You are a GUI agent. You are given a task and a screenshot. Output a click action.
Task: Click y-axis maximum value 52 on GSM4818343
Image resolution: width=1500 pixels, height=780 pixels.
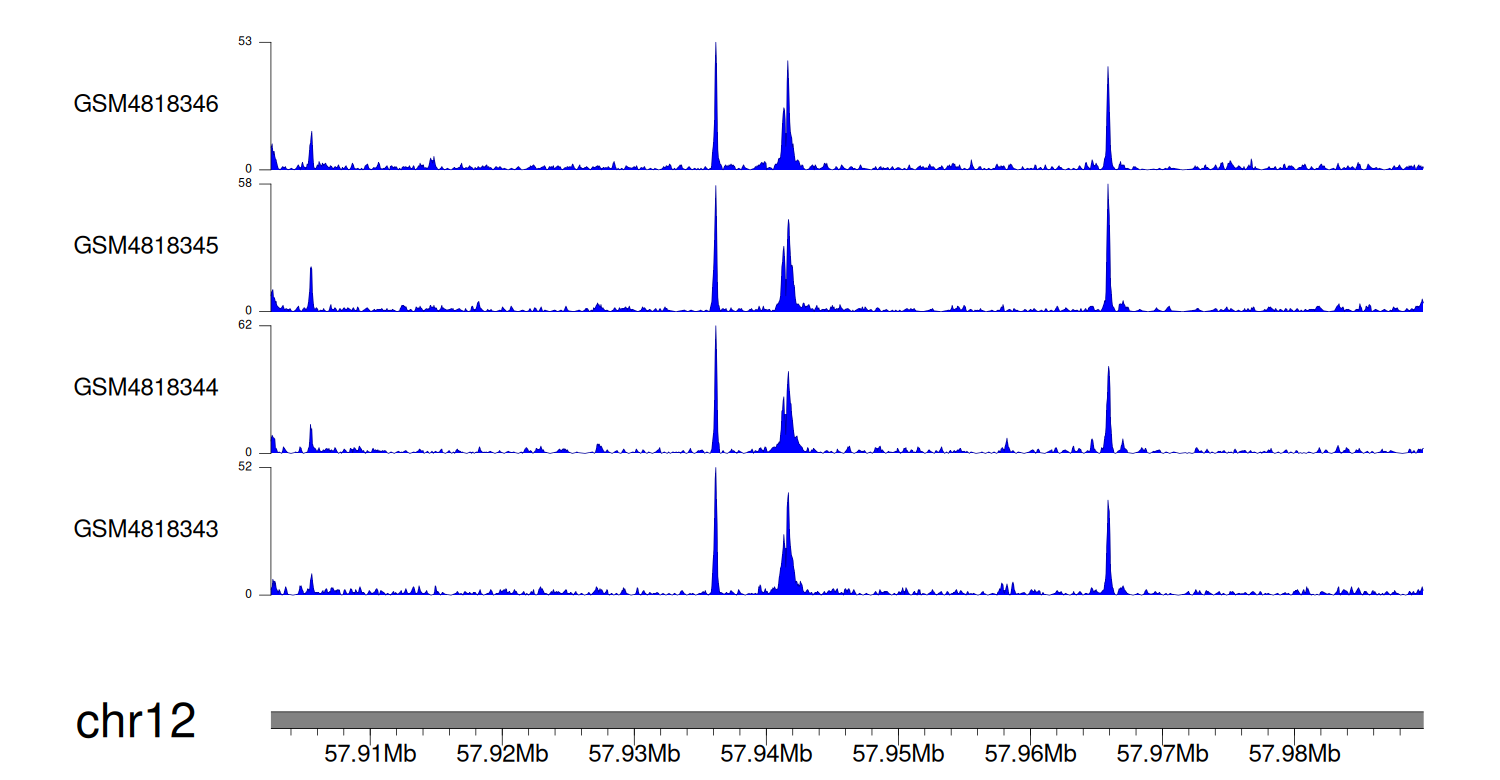click(245, 466)
